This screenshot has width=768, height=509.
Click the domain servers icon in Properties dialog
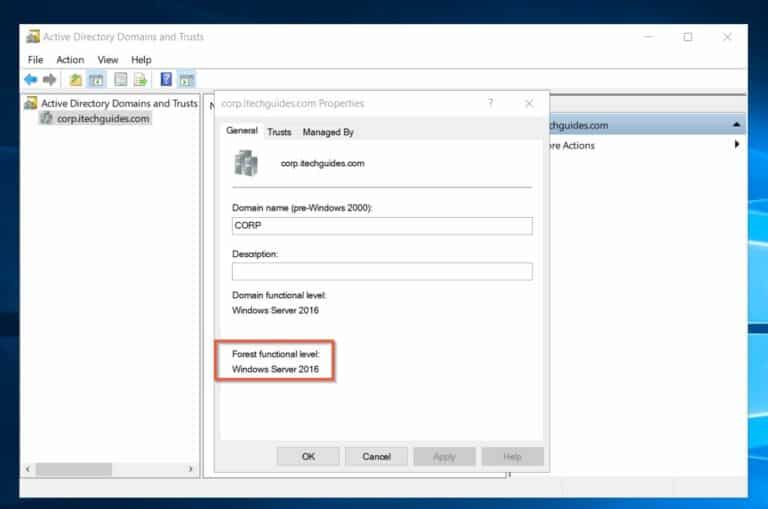pos(246,163)
